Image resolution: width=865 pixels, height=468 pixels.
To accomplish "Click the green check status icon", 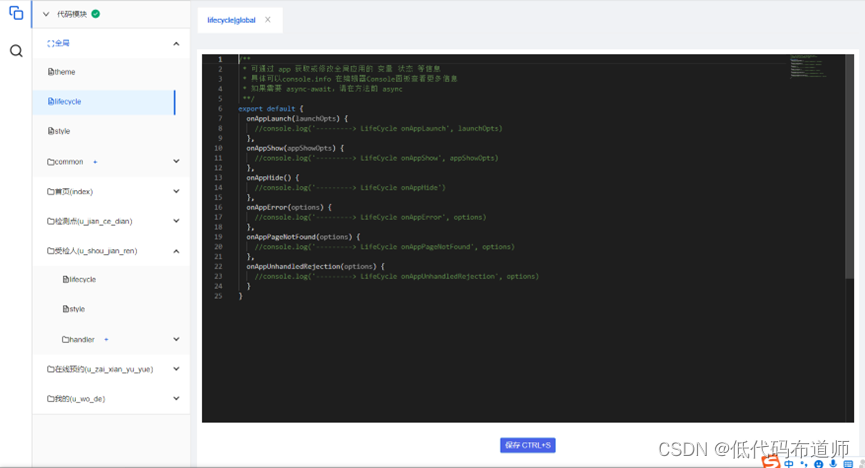I will pyautogui.click(x=95, y=14).
